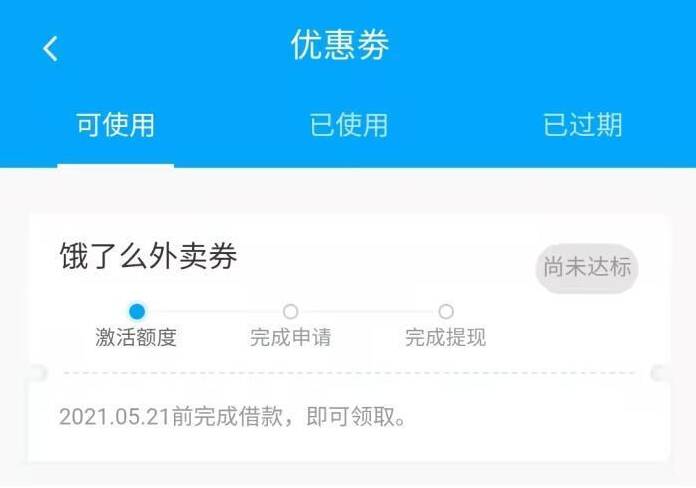Tap the right notch of the coupon card

point(660,373)
